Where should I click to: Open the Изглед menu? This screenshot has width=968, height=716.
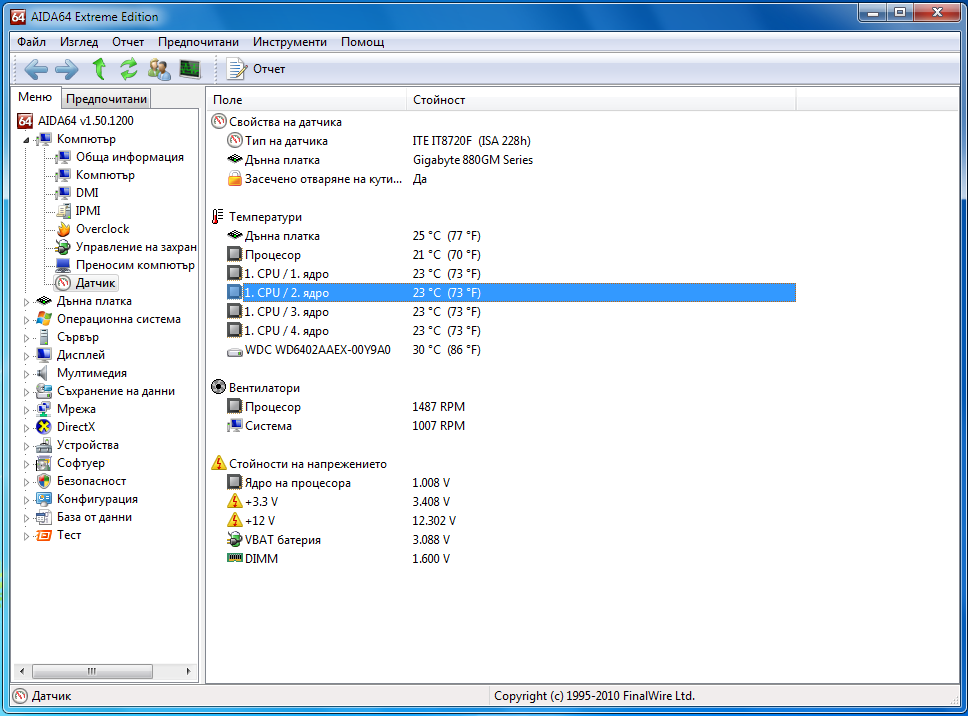[79, 42]
